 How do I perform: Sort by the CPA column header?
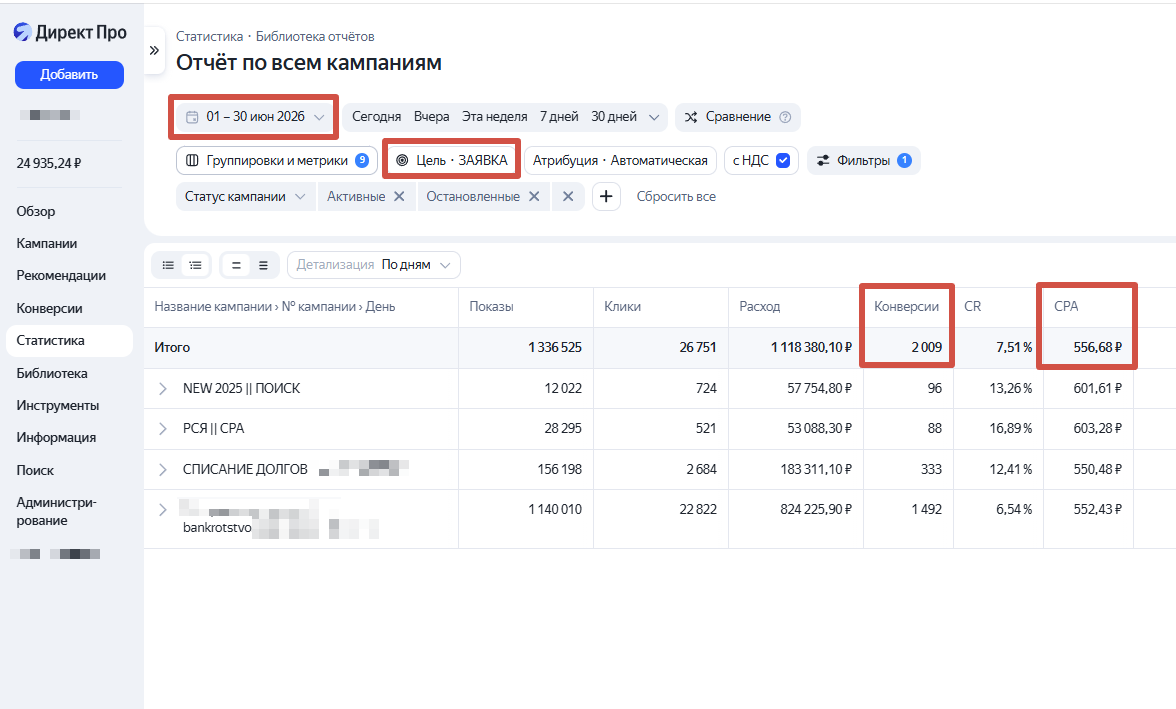[x=1066, y=307]
